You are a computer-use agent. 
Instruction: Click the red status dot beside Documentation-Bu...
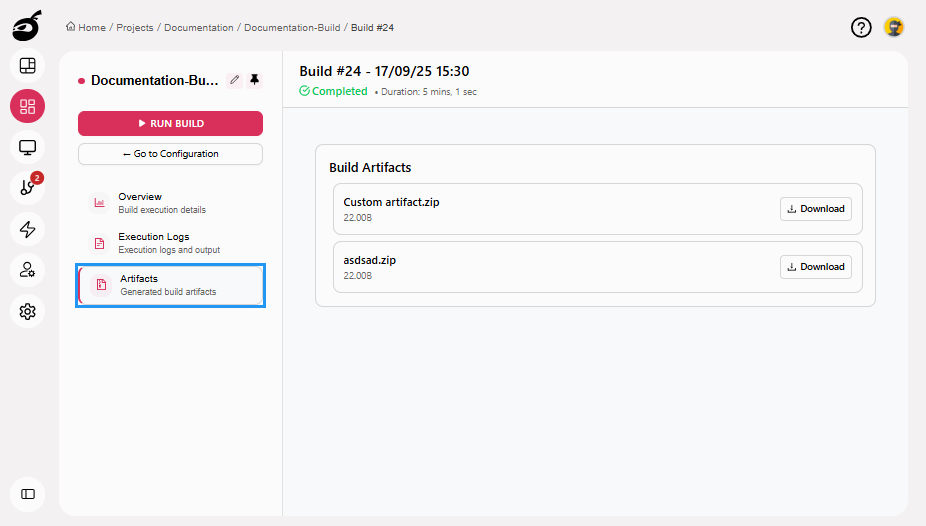pyautogui.click(x=81, y=81)
